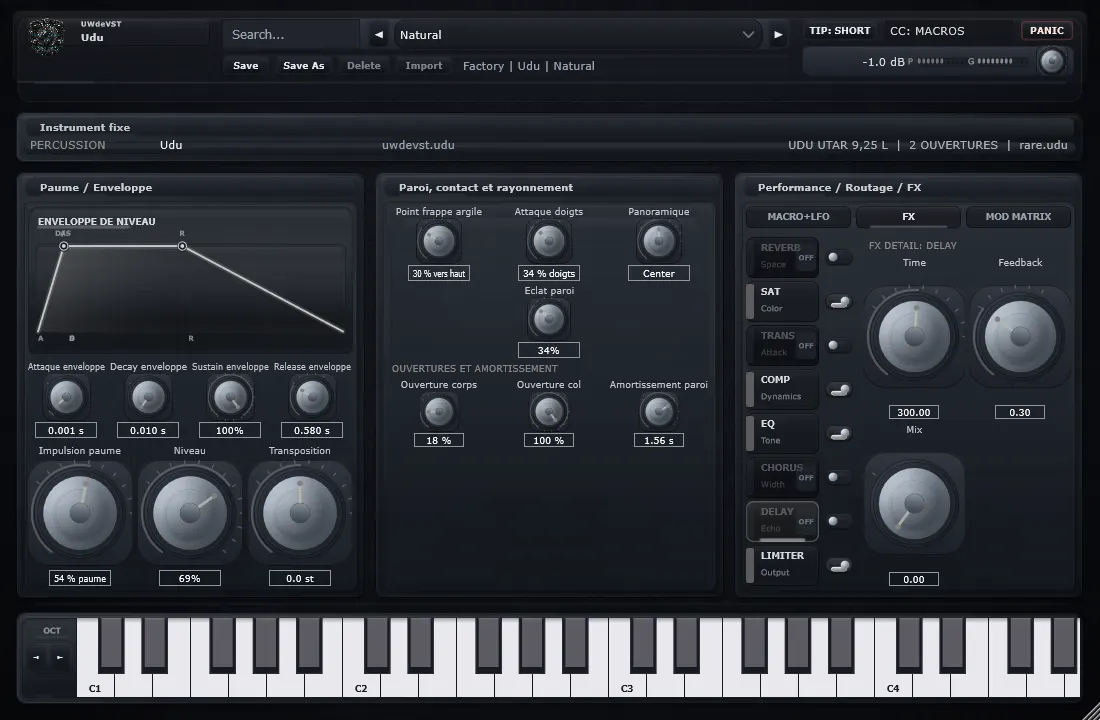Click the envelope R node point
Screen dimensions: 1100x720
click(182, 246)
